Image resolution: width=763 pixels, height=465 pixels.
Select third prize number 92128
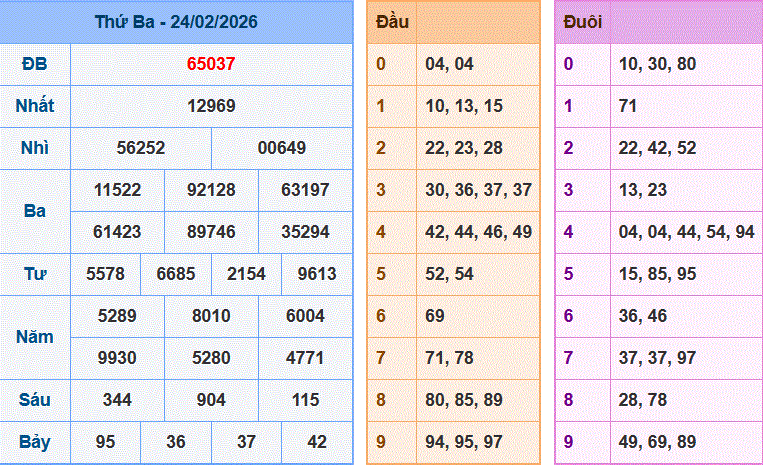pyautogui.click(x=211, y=190)
